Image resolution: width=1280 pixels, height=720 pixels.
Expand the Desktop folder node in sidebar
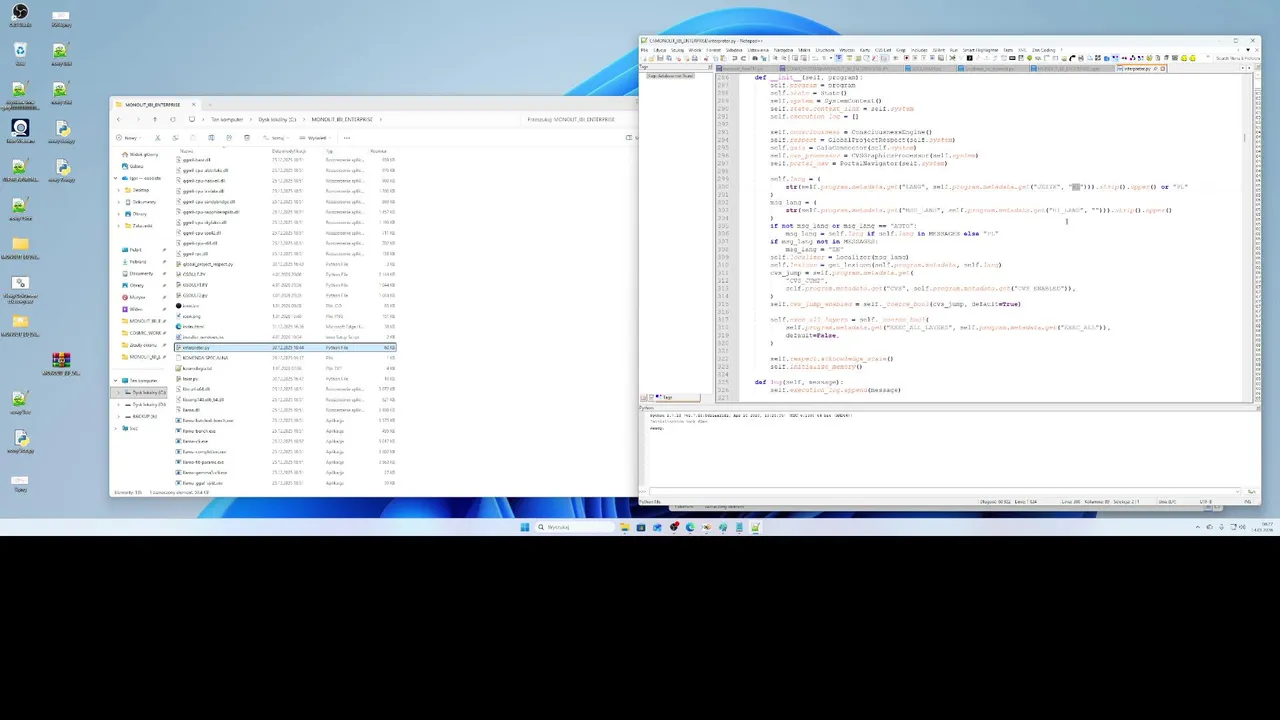click(119, 190)
